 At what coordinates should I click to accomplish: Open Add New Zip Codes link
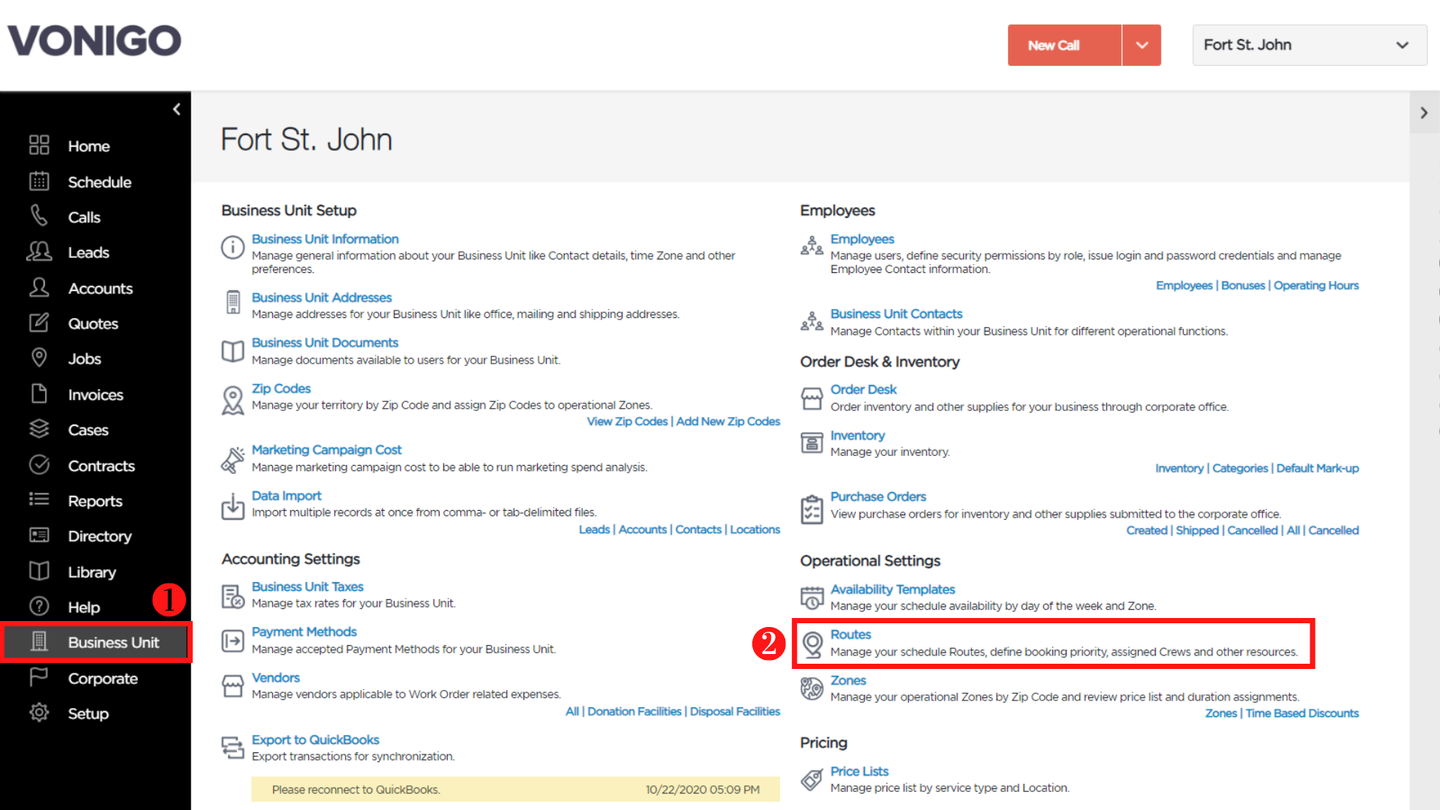pyautogui.click(x=728, y=421)
